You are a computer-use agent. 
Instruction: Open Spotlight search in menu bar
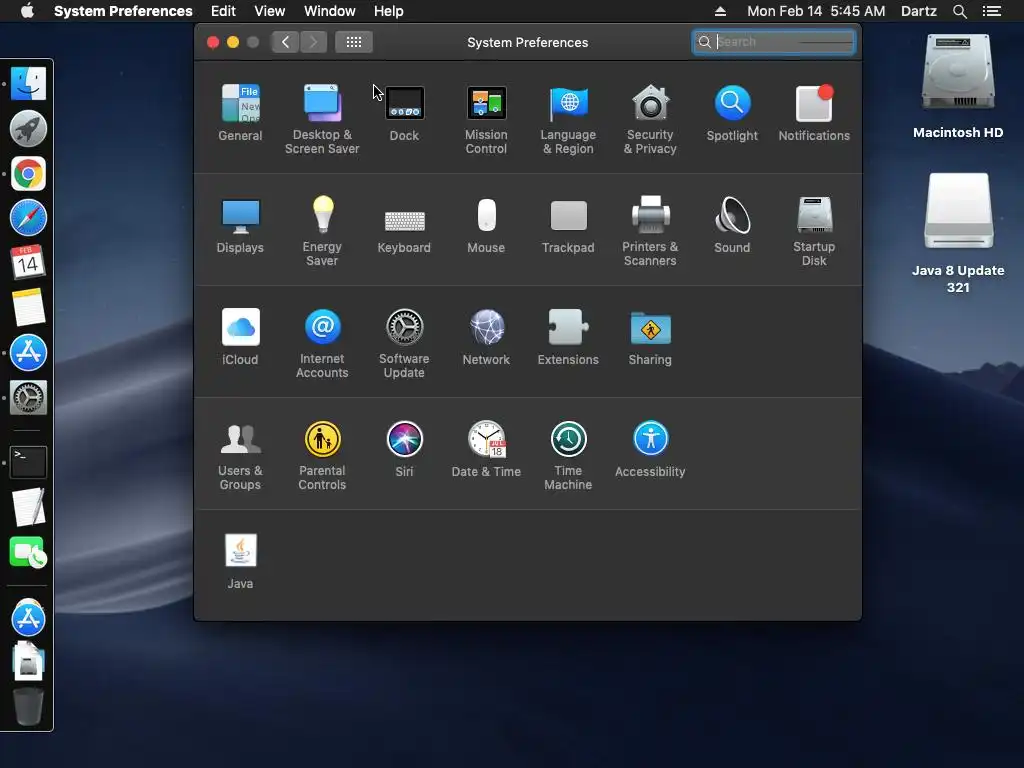click(x=959, y=11)
